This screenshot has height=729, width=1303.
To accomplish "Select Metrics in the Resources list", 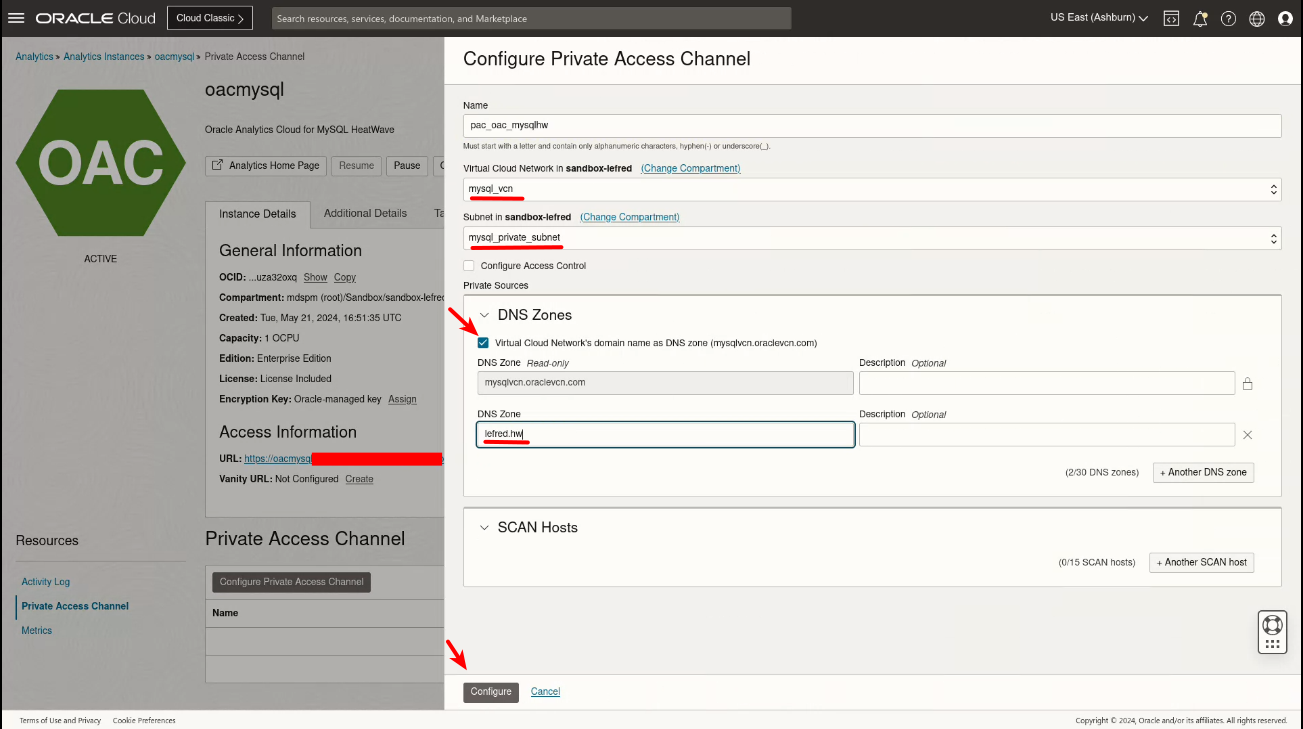I will (x=37, y=631).
